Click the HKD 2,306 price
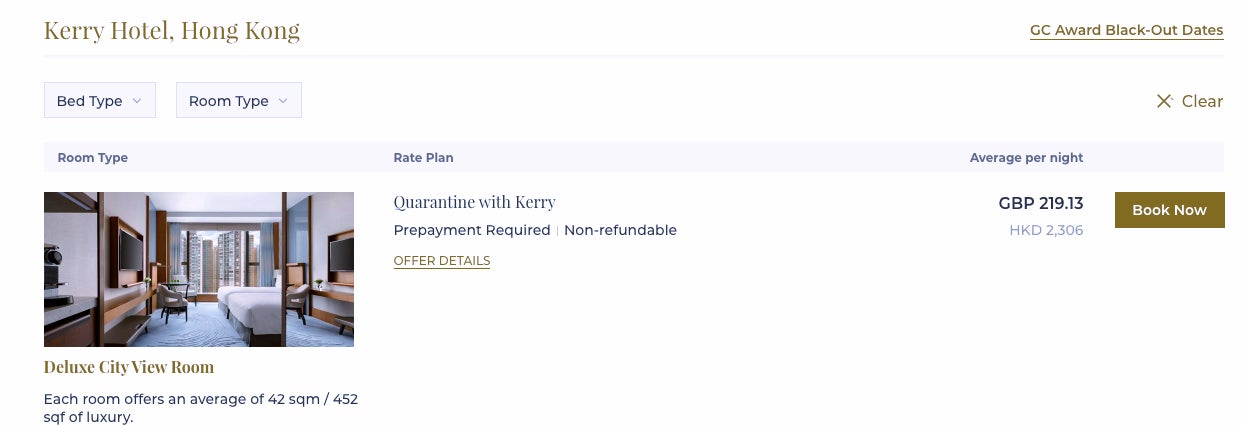Viewport: 1247px width, 426px height. click(x=1046, y=231)
